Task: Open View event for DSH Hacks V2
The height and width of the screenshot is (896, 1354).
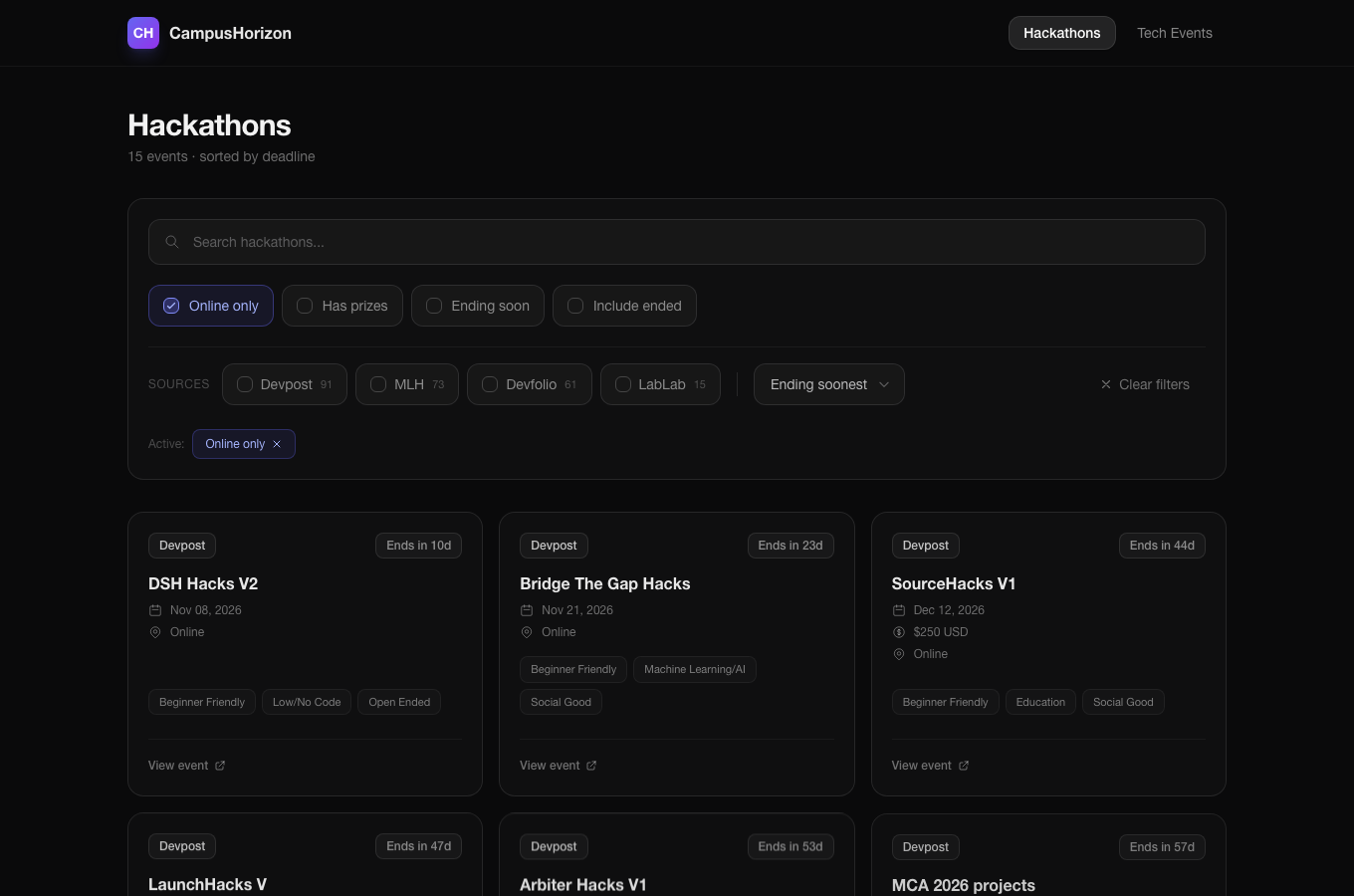Action: coord(186,766)
